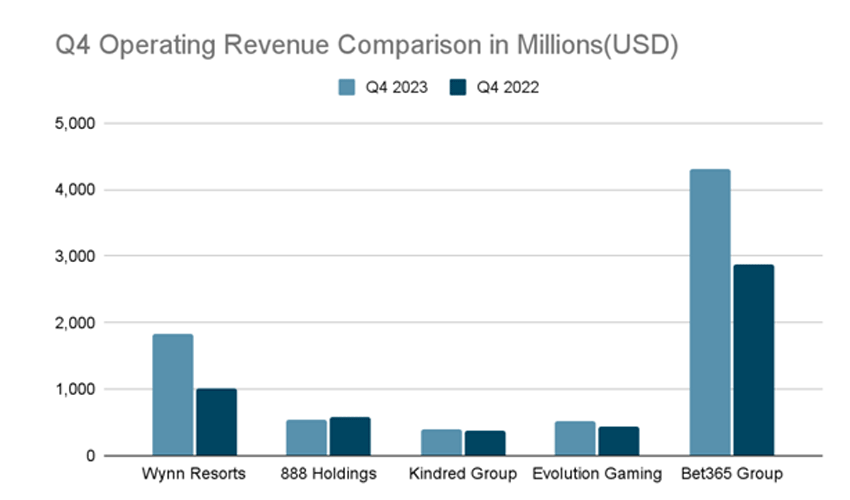Select 888 Holdings Q4 2023 bar
This screenshot has height=500, width=850.
(307, 438)
